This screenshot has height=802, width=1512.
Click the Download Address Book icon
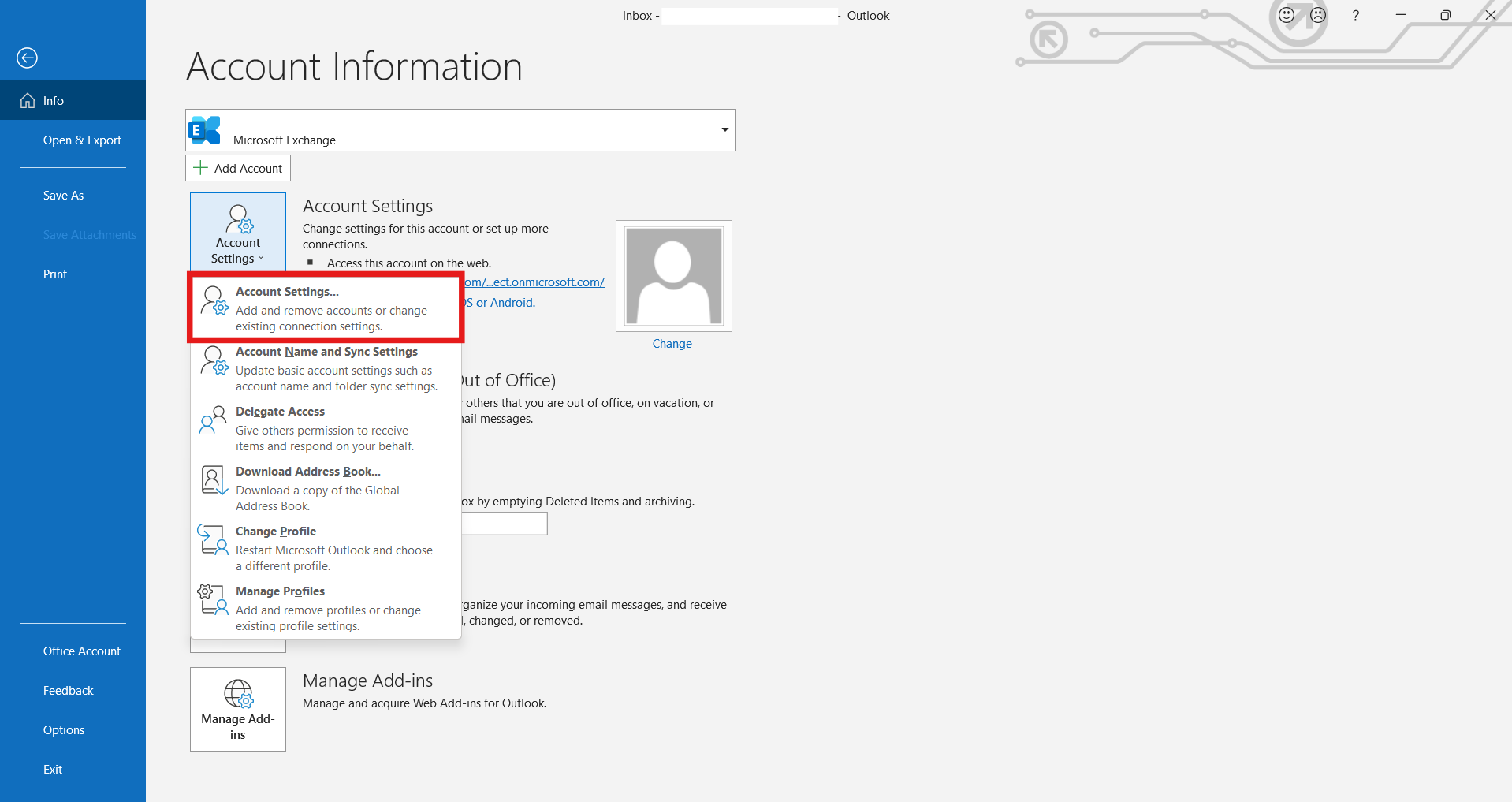click(x=214, y=479)
